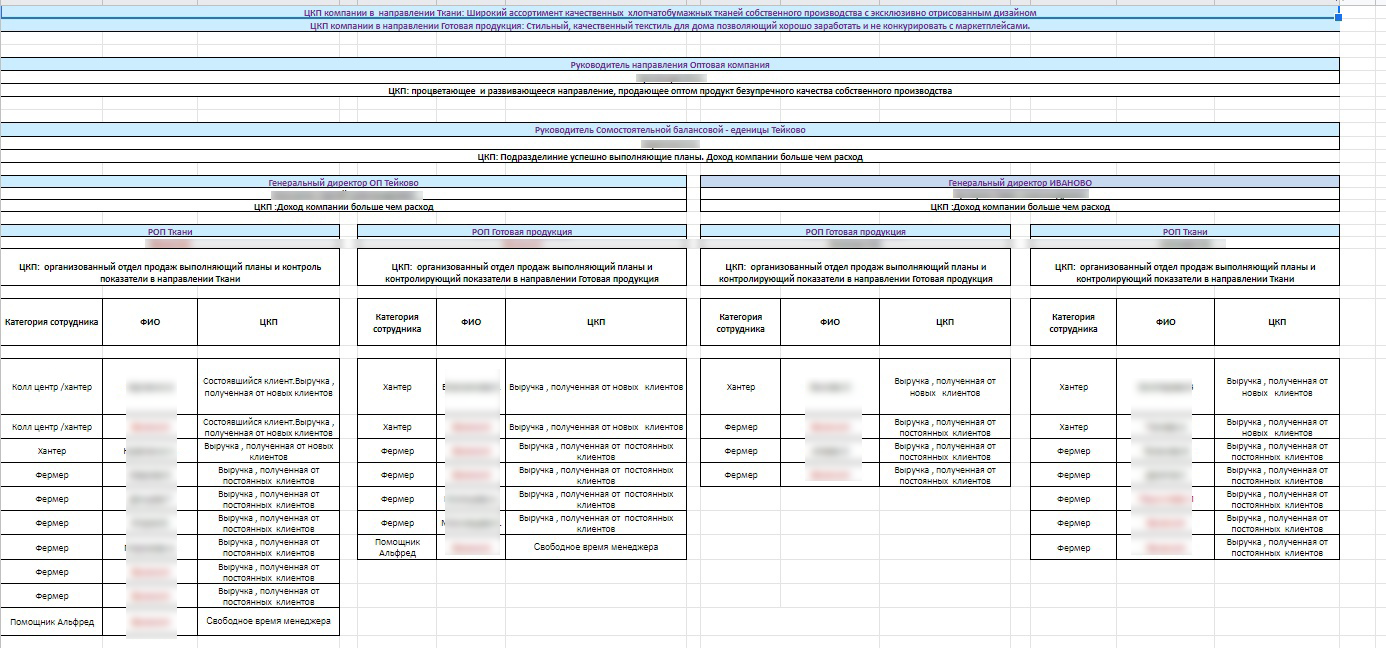Image resolution: width=1386 pixels, height=648 pixels.
Task: Select 'от новых клиентов' cell in ИВАНОВО Готовая продукция table
Action: point(945,387)
